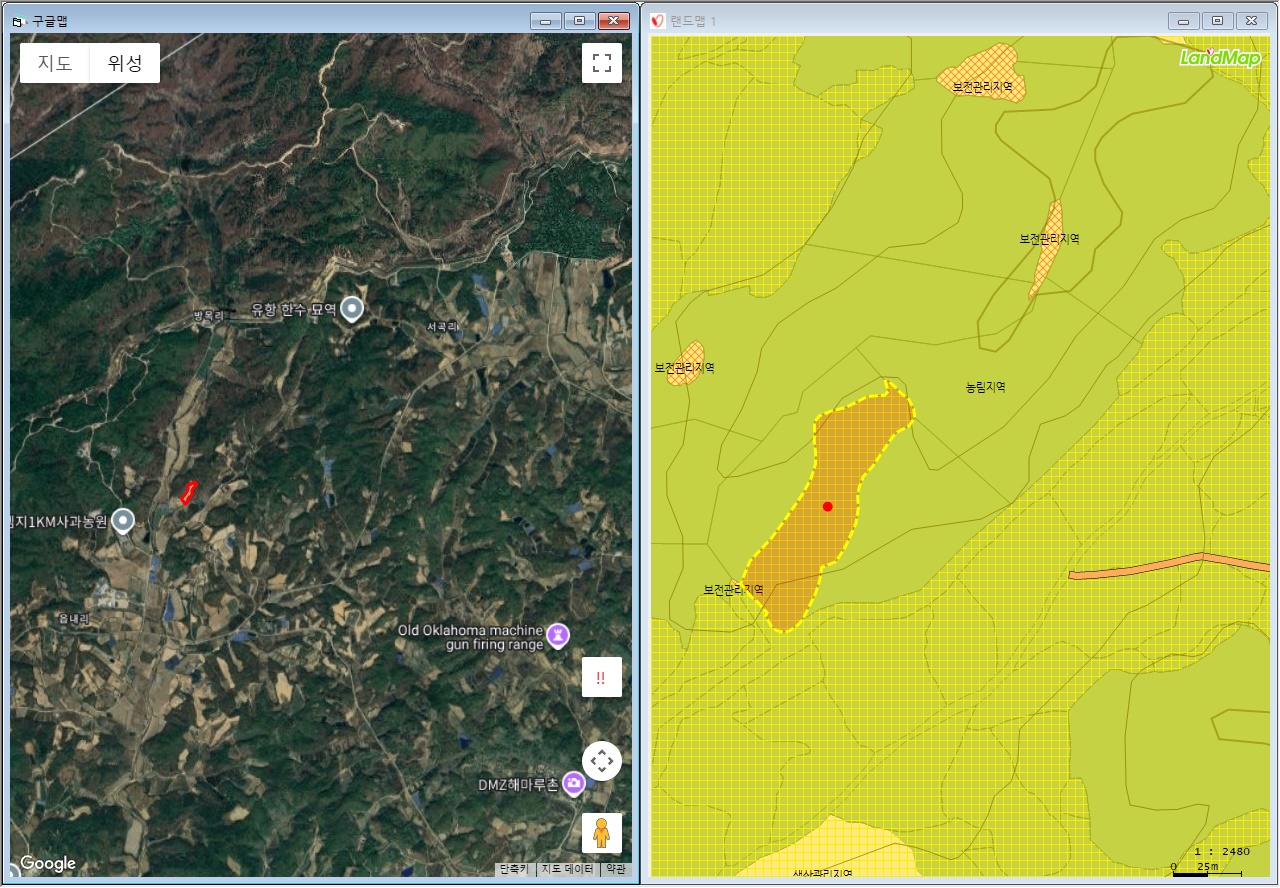Click the 유항 한수 묘역 location pin
Image resolution: width=1280 pixels, height=888 pixels.
[x=352, y=309]
